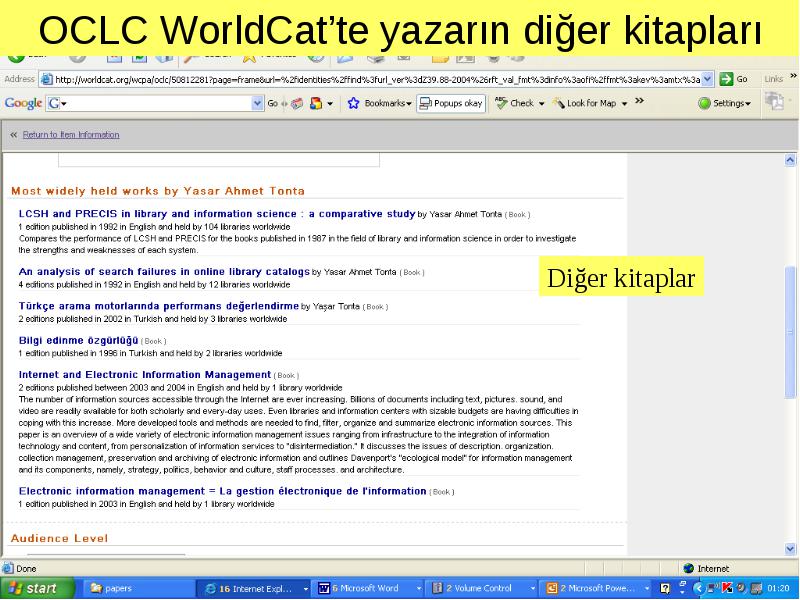
Task: Open the Settings dropdown arrow
Action: coord(748,104)
